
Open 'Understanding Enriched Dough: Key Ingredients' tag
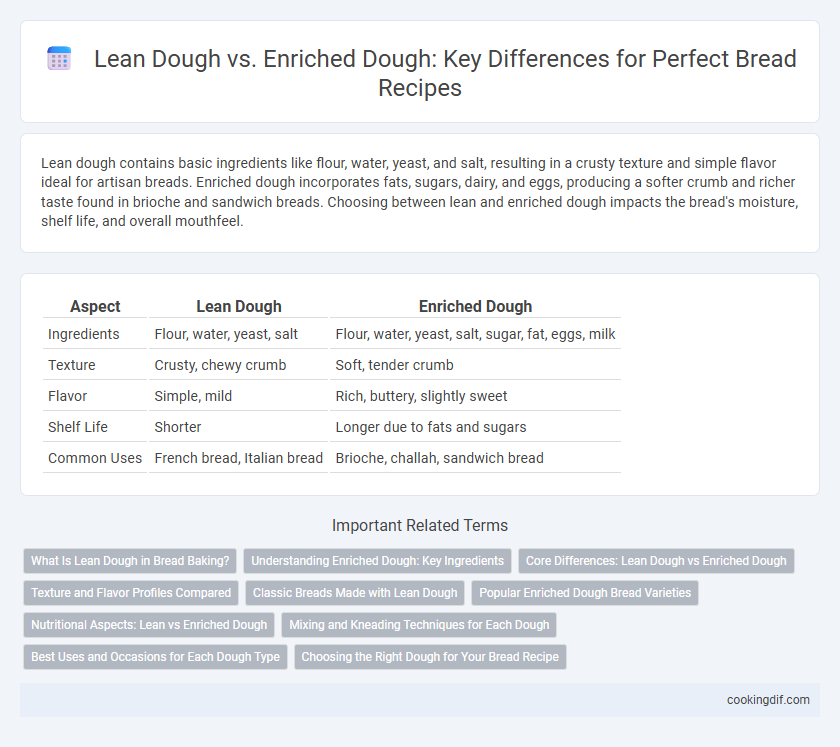378,561
